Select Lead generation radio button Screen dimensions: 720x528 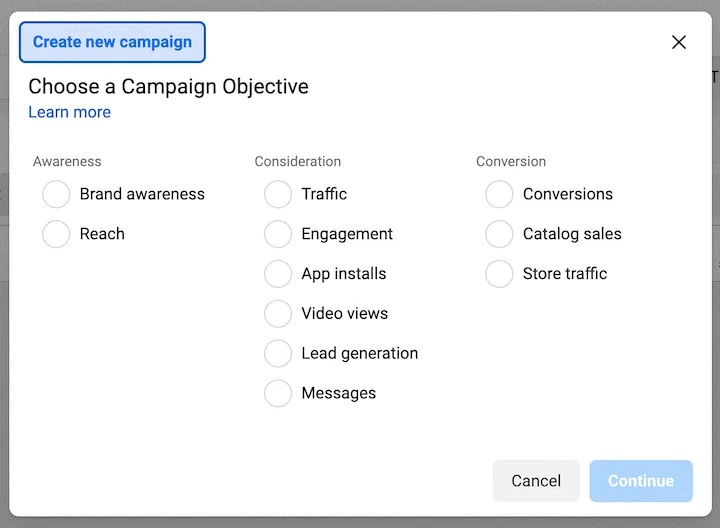pyautogui.click(x=278, y=353)
